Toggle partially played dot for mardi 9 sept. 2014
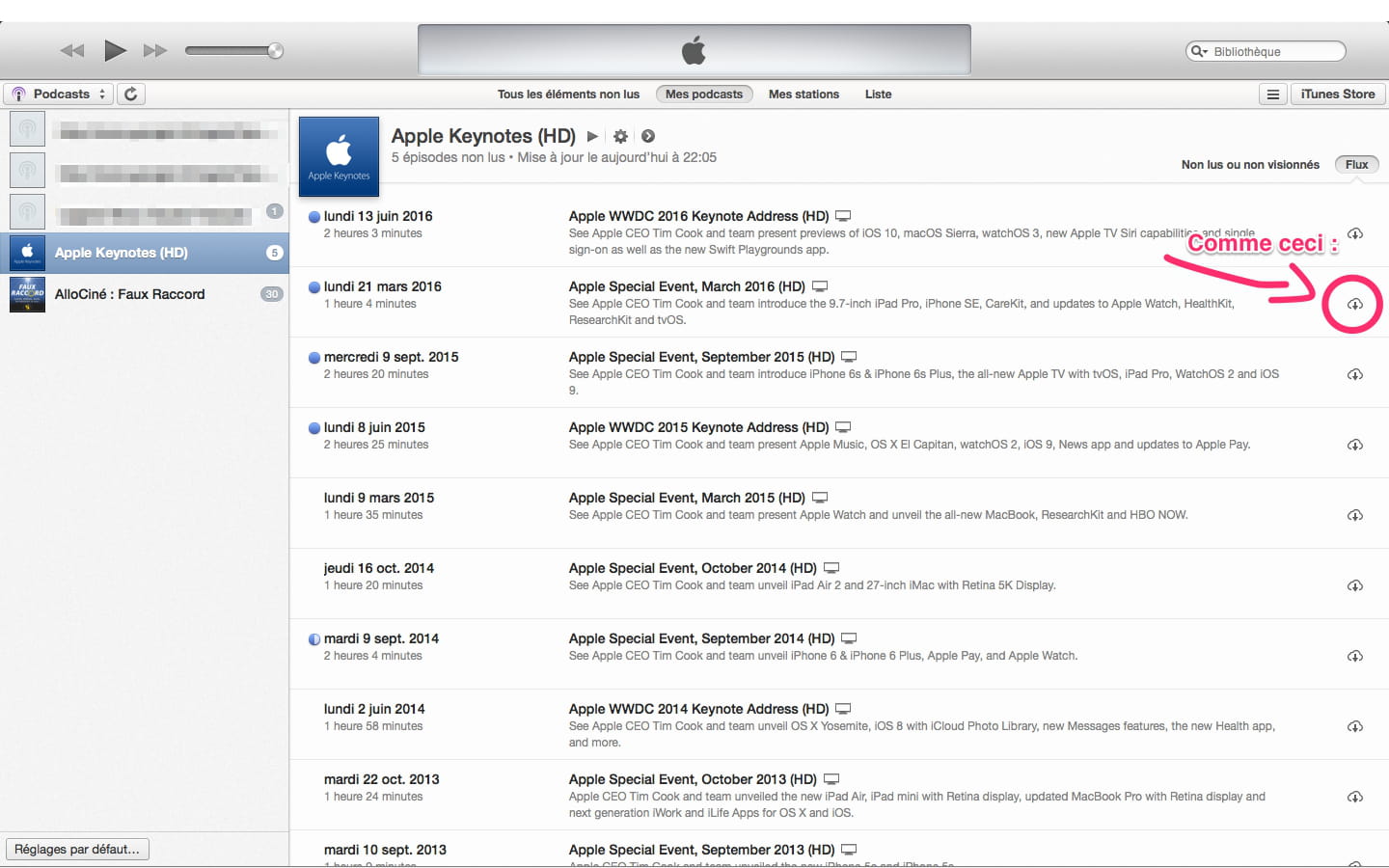1389x868 pixels. tap(314, 639)
